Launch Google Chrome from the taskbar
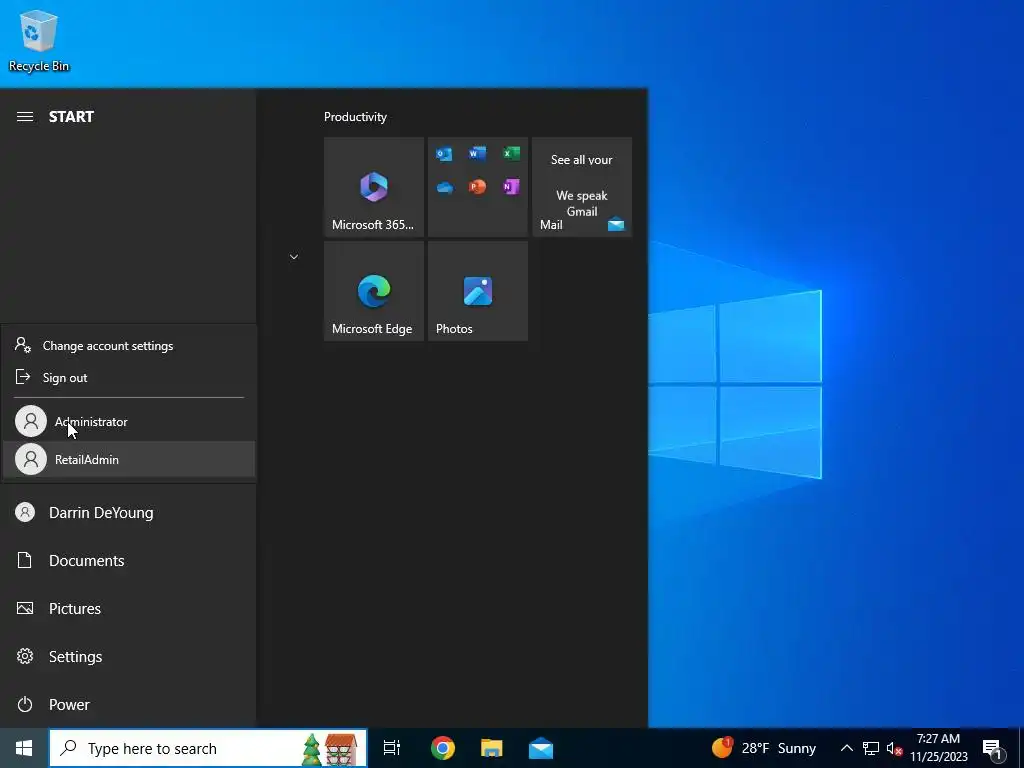Screen dimensions: 1024x768 click(443, 748)
